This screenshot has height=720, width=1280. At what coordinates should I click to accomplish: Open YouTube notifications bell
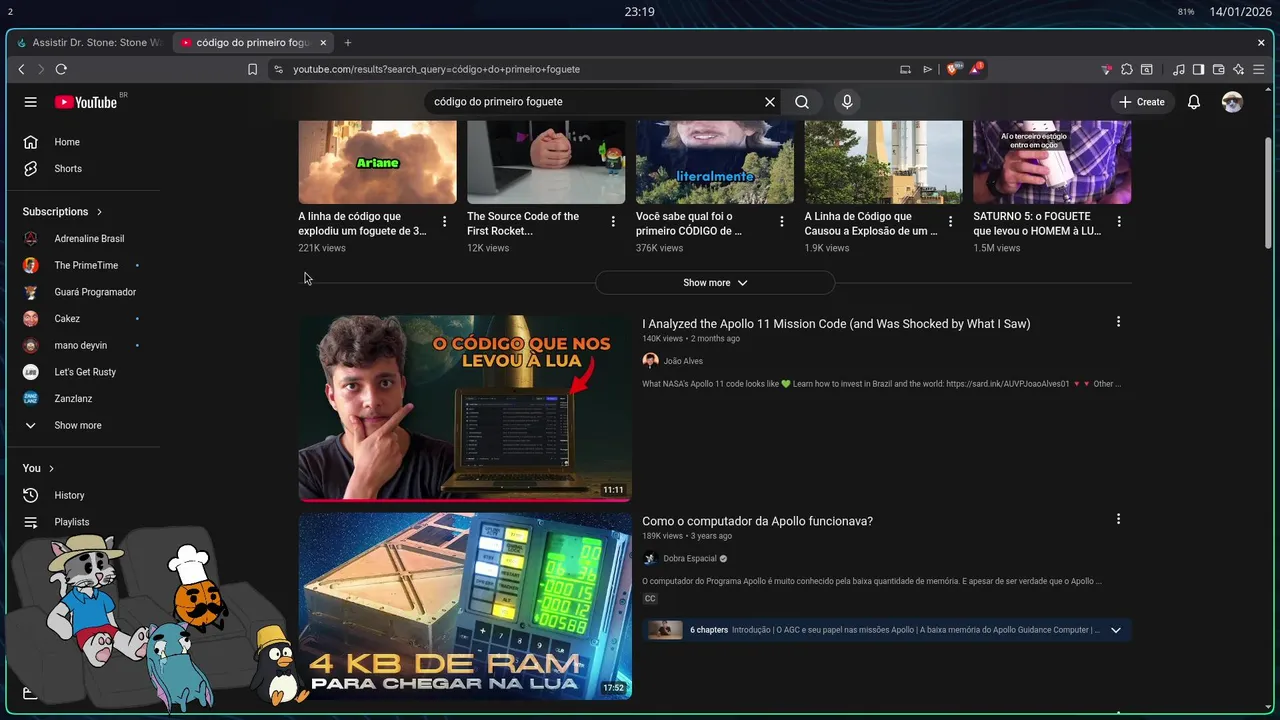point(1194,102)
